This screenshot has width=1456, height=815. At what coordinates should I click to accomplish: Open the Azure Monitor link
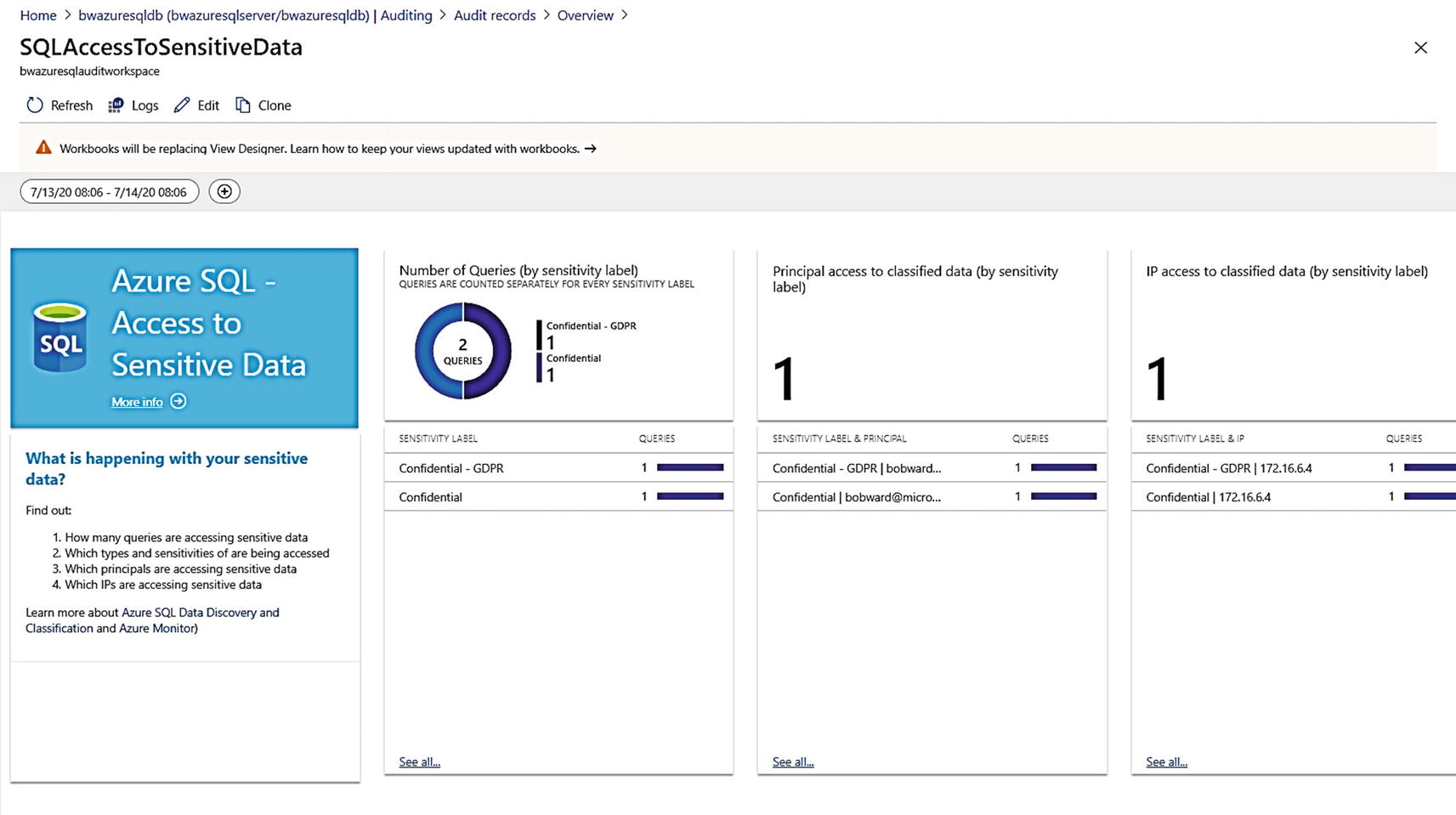pos(157,628)
